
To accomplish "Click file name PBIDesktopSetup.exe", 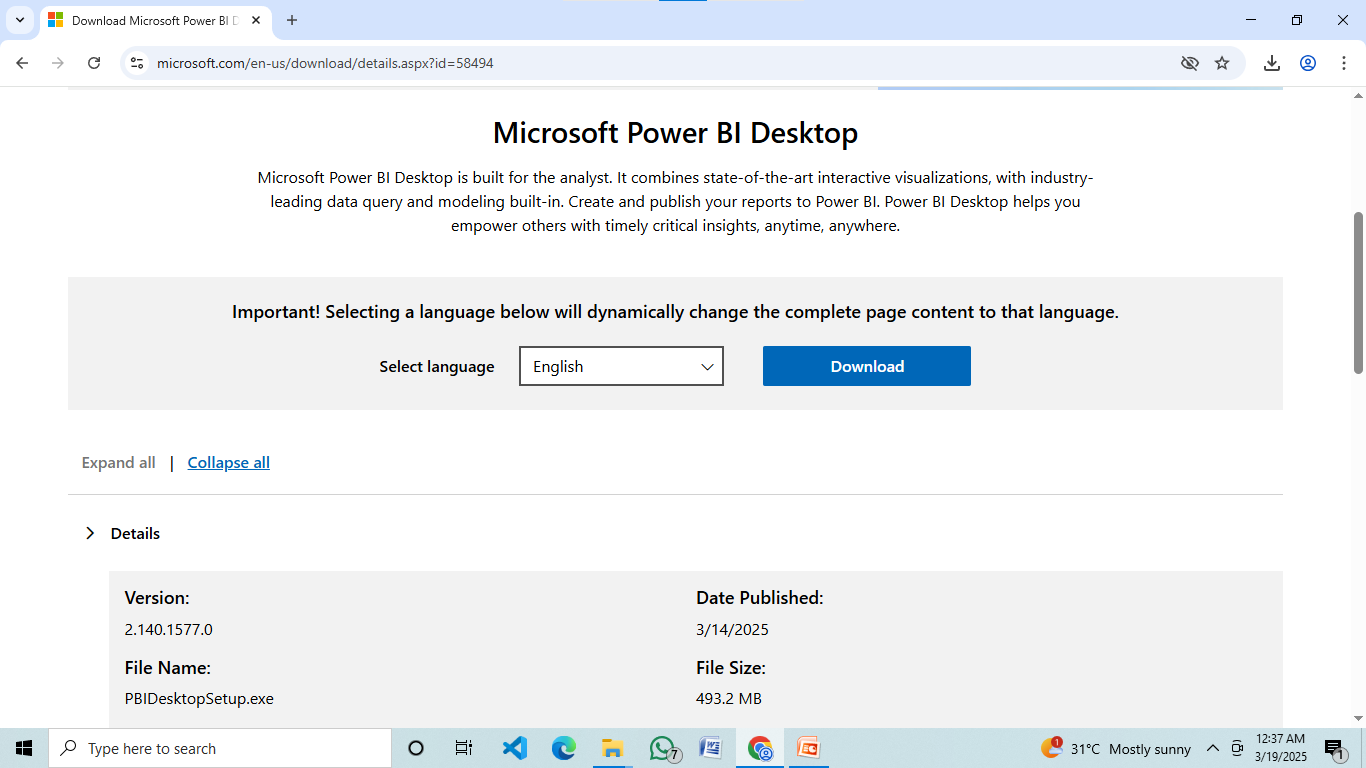I will coord(199,699).
